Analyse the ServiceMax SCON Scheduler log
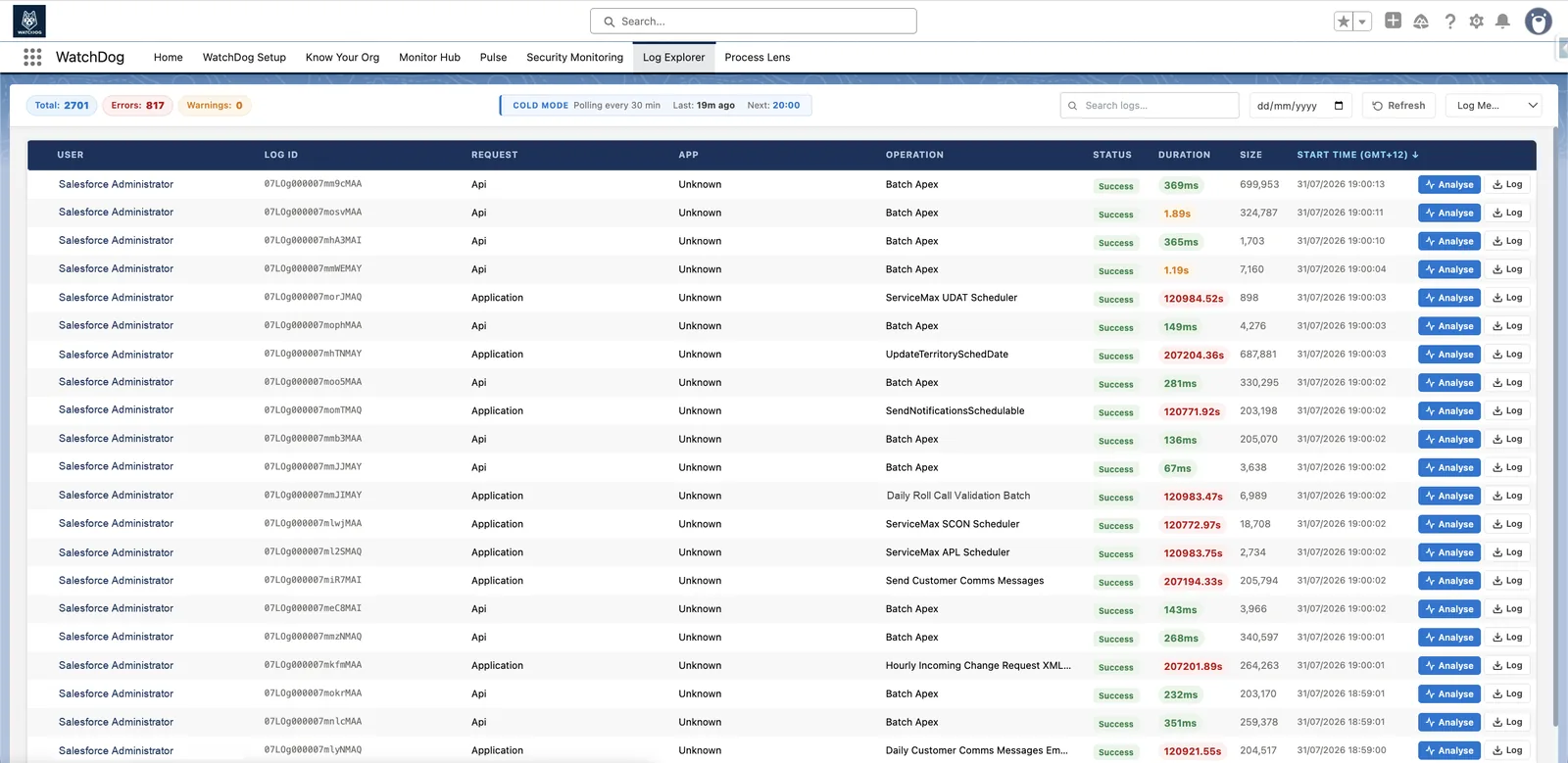This screenshot has height=763, width=1568. pyautogui.click(x=1448, y=525)
